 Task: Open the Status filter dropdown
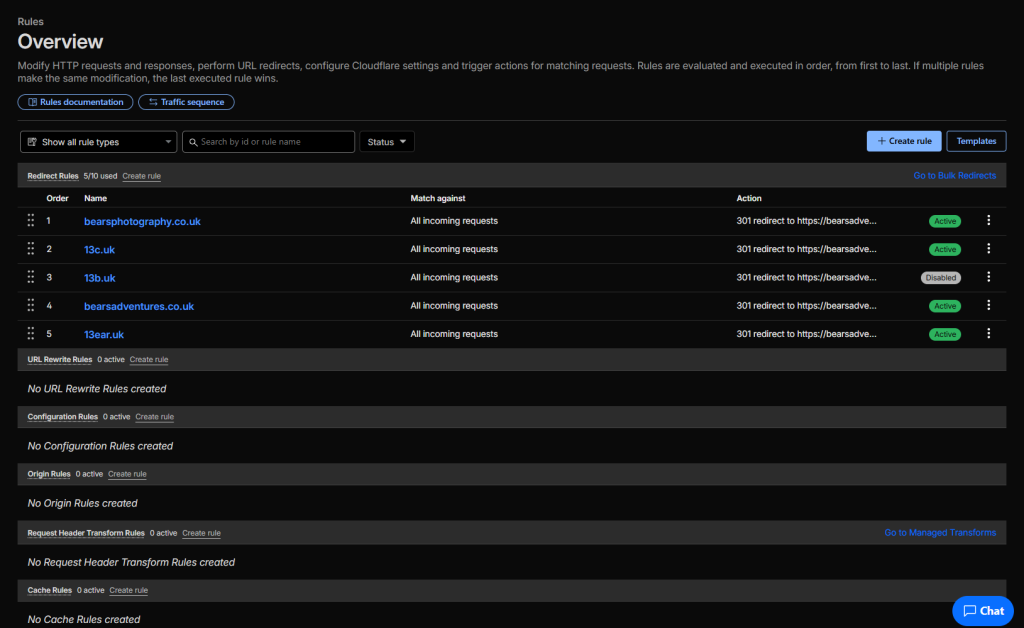(x=386, y=142)
